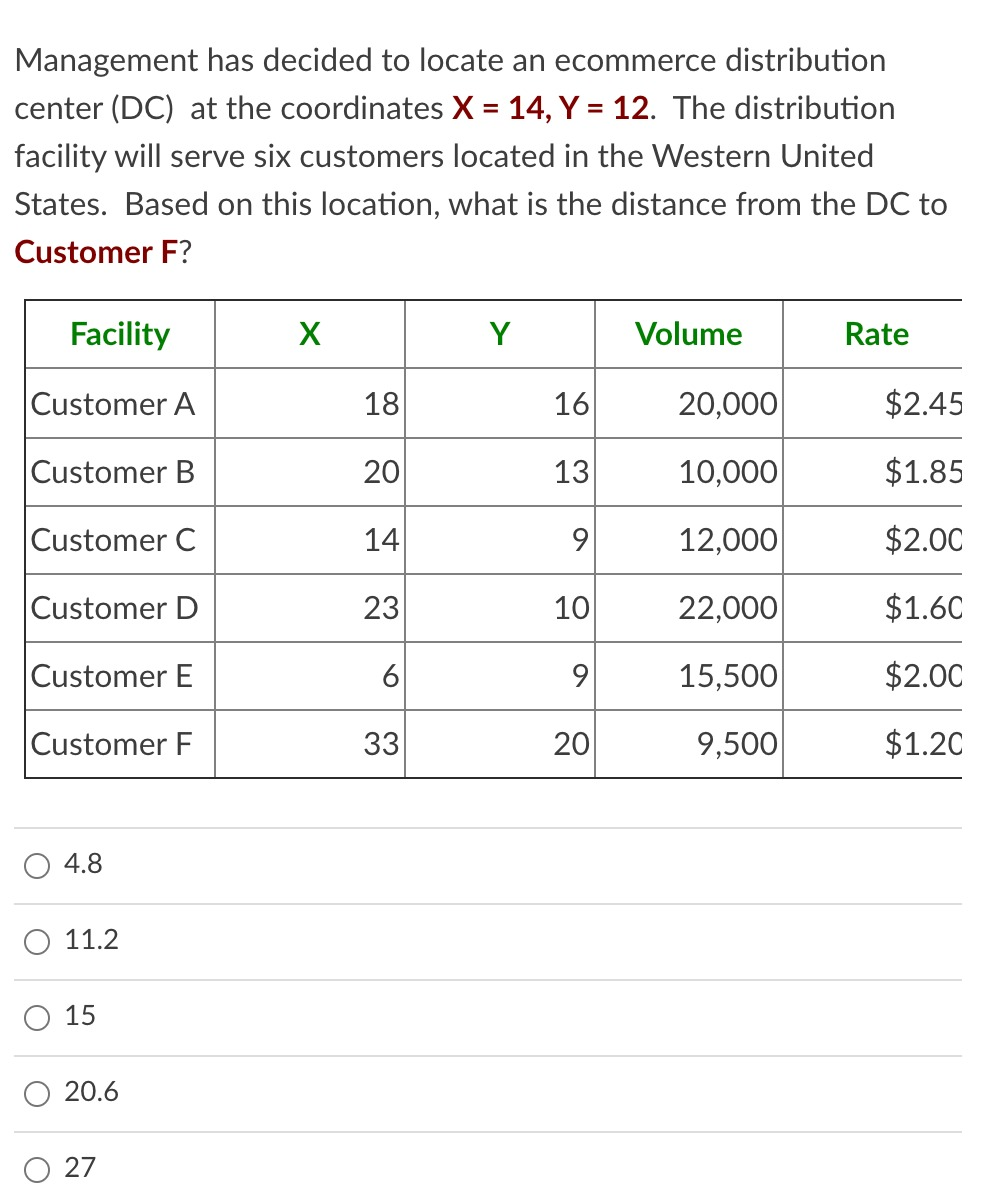The width and height of the screenshot is (989, 1198).
Task: Click Customer F's X value 33
Action: pyautogui.click(x=381, y=743)
